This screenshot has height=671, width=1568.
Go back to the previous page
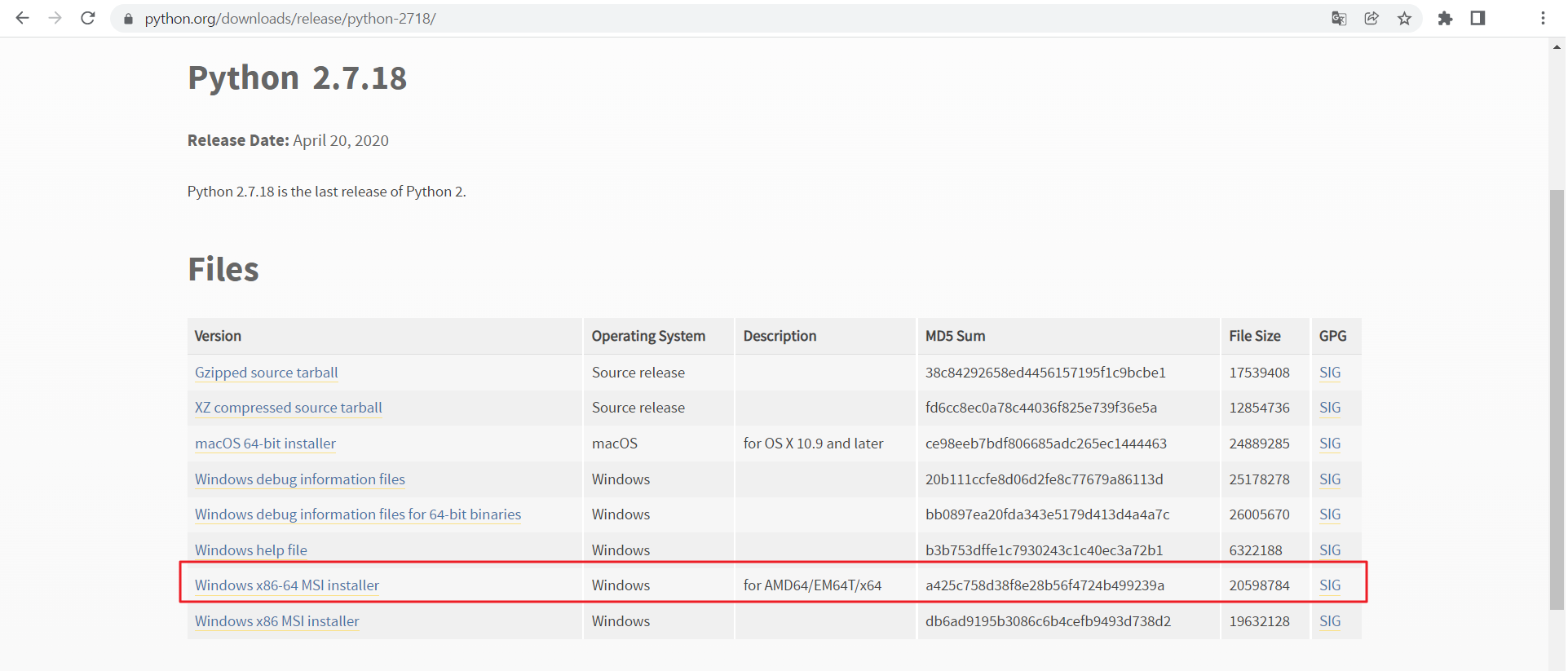(22, 18)
